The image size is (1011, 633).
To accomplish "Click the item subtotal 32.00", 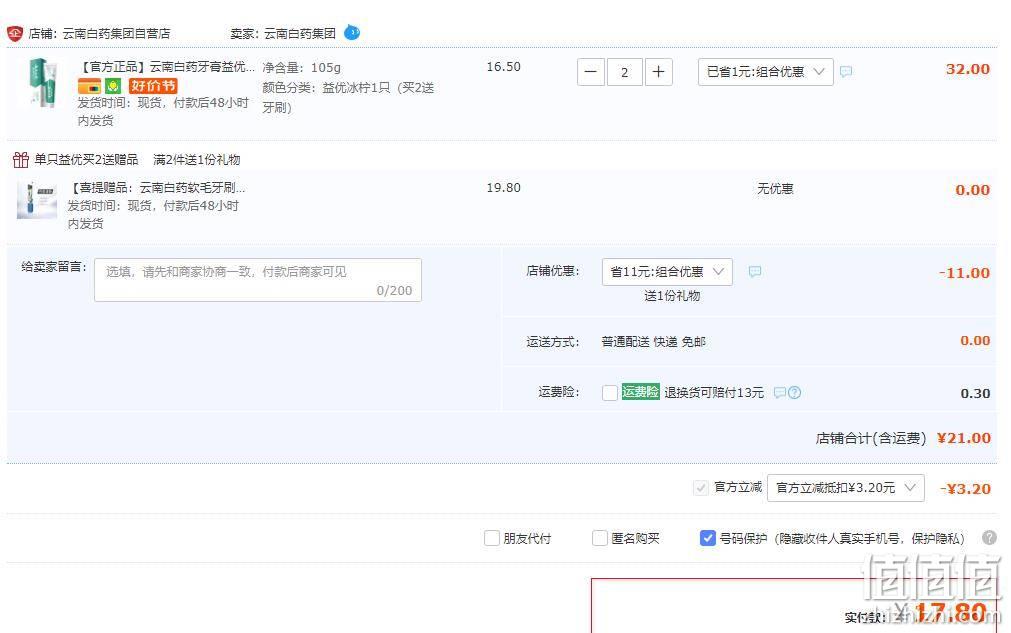I will pos(968,69).
